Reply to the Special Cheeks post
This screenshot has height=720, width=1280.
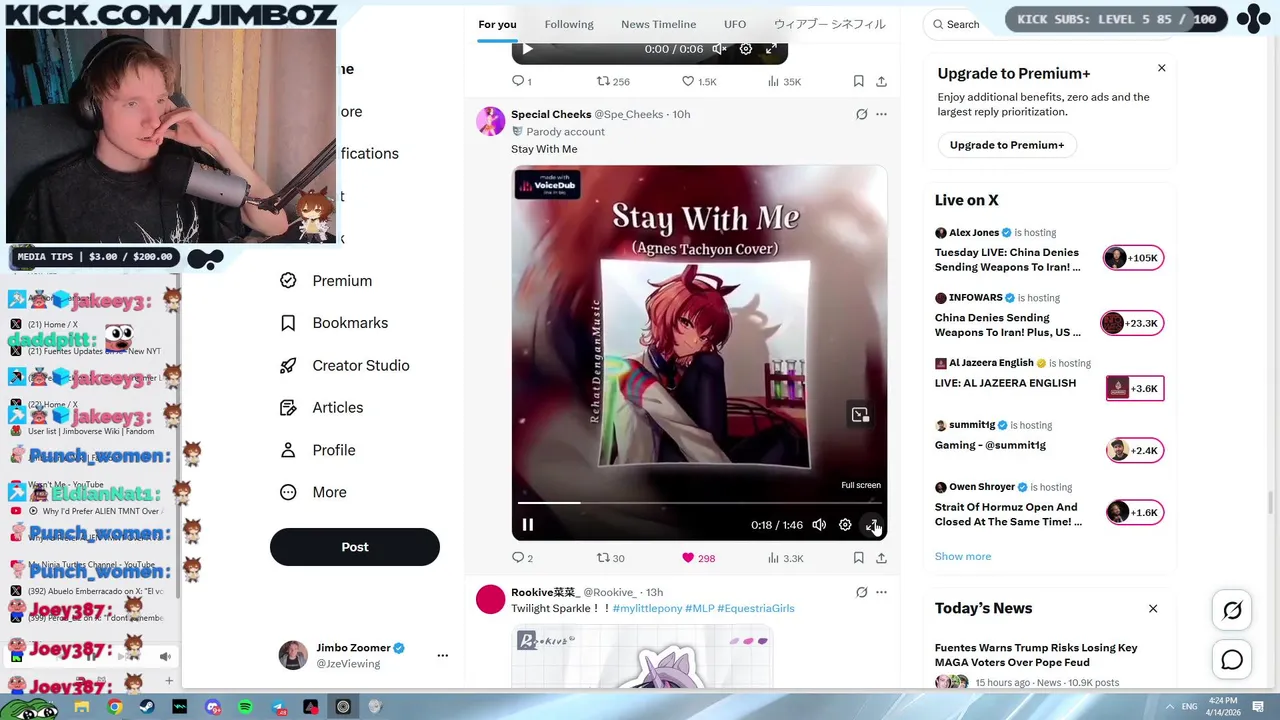click(x=523, y=558)
